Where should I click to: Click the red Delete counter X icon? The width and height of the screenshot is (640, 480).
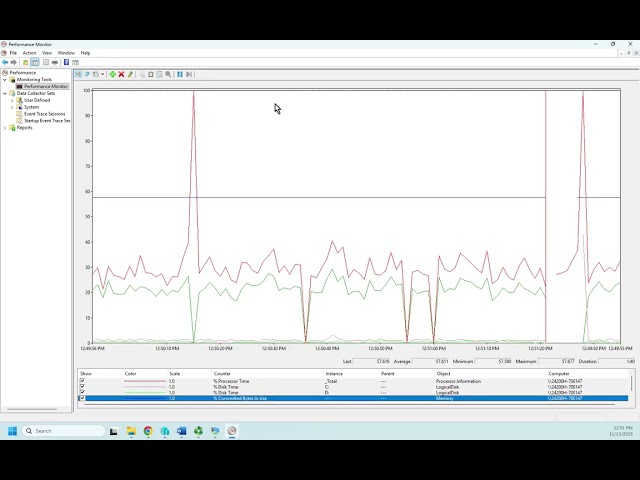121,74
